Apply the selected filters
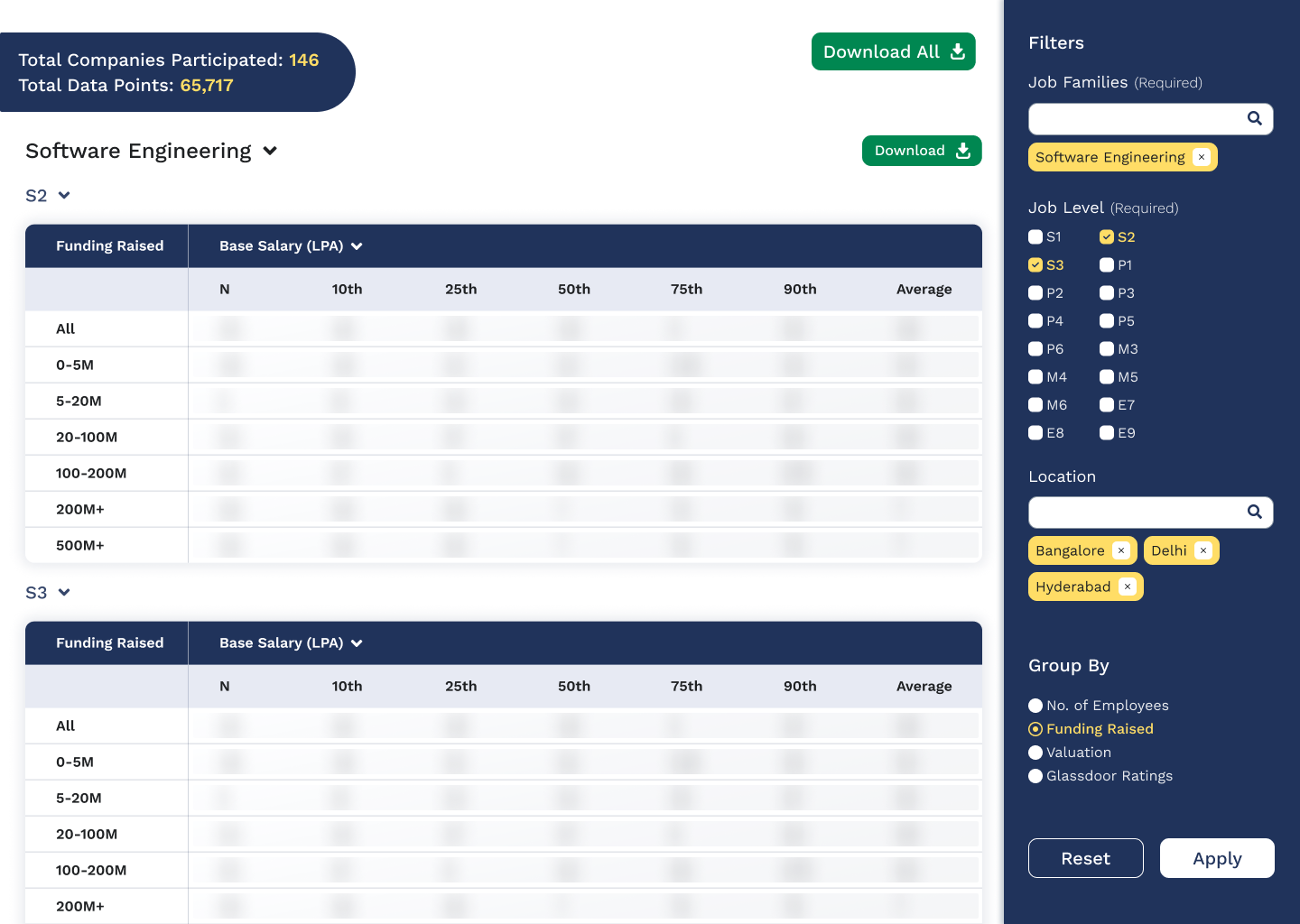The image size is (1300, 924). click(x=1216, y=858)
